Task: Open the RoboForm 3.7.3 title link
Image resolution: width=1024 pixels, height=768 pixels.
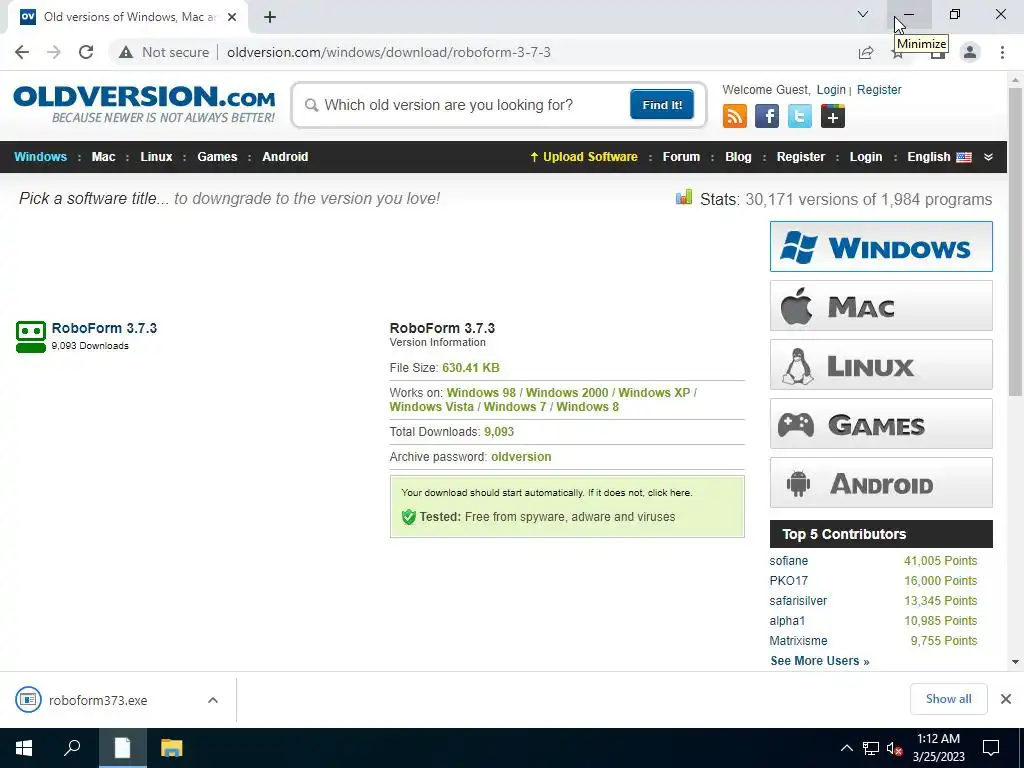Action: 104,328
